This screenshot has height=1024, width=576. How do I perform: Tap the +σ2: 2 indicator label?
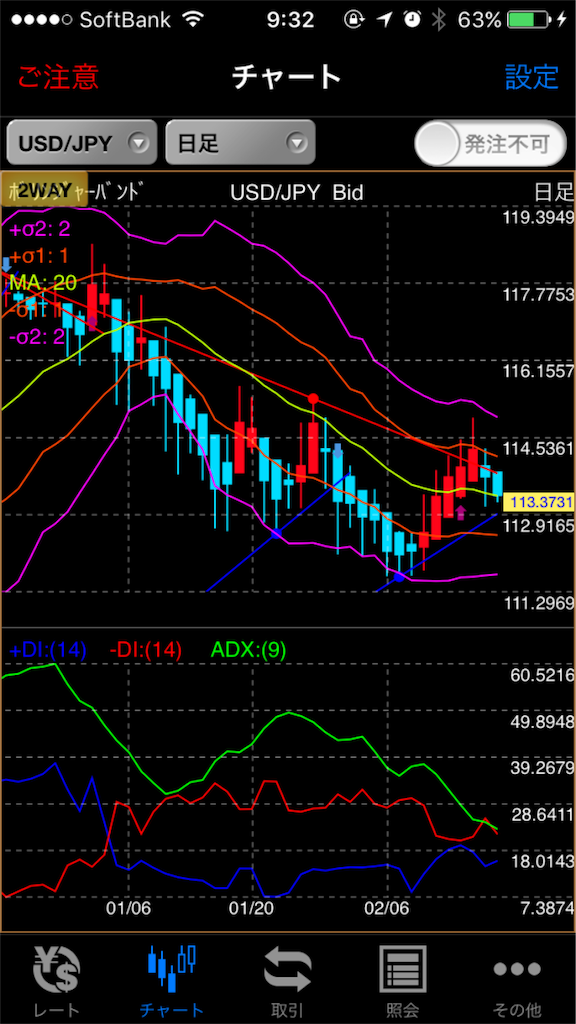click(39, 229)
